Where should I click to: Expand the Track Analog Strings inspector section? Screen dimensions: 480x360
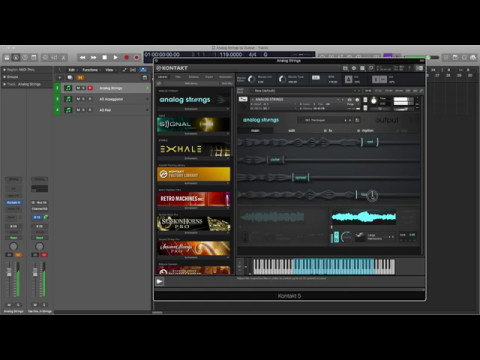pos(4,84)
